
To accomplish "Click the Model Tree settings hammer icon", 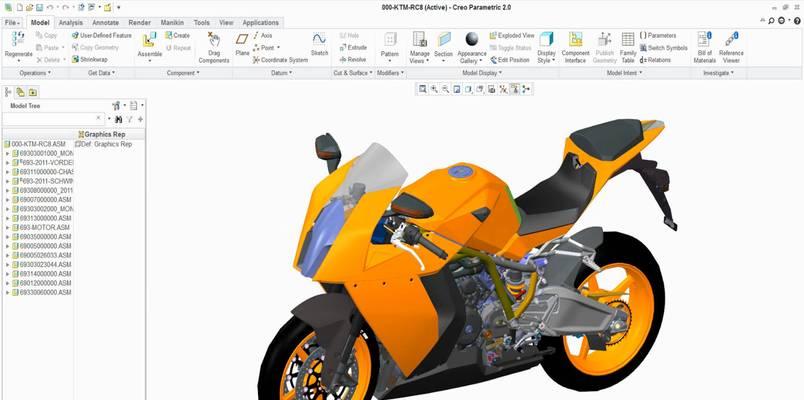I will click(x=116, y=106).
